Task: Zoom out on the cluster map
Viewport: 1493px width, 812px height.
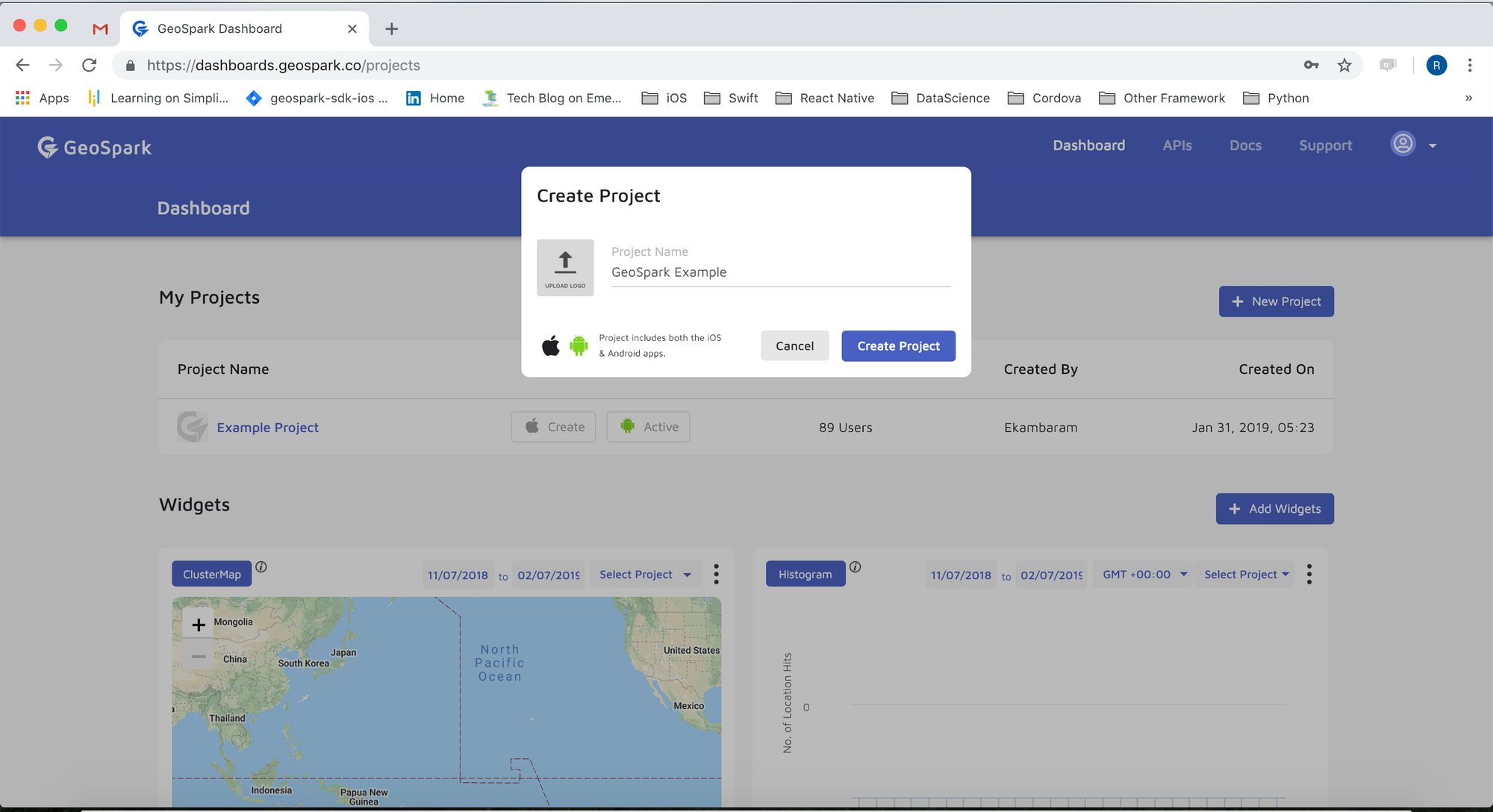Action: tap(199, 657)
